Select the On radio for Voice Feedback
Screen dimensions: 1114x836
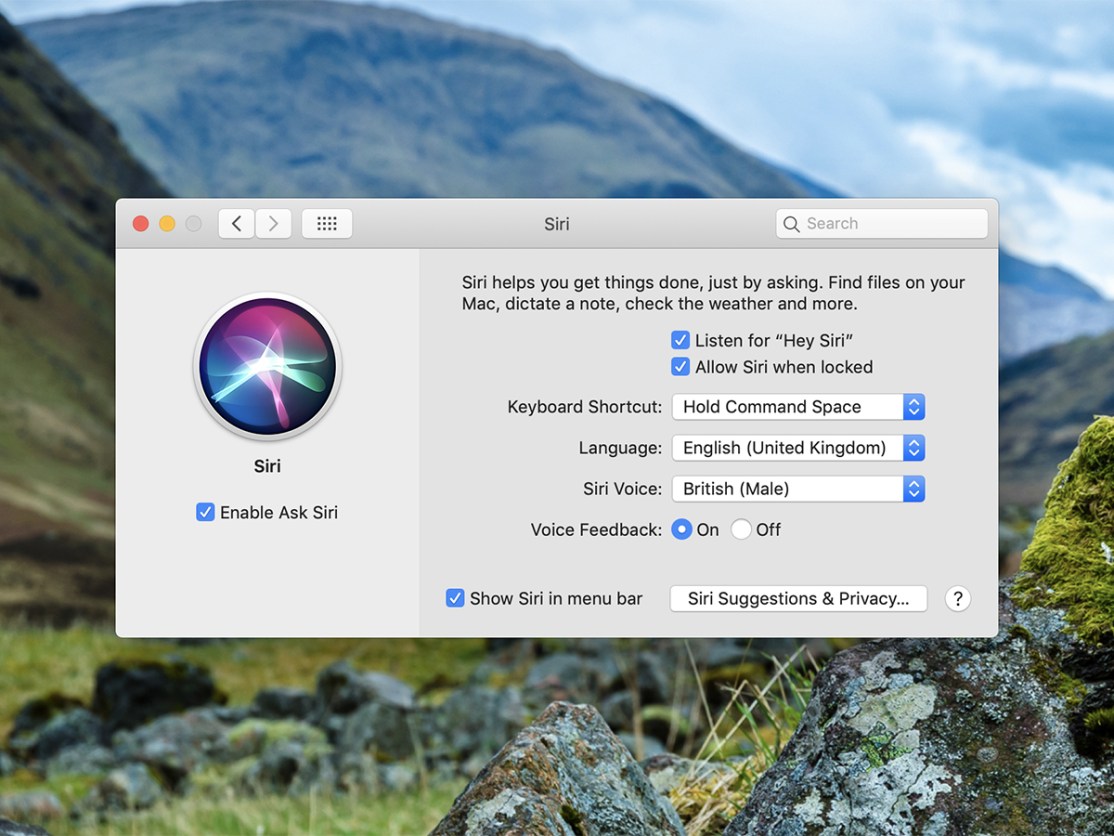pyautogui.click(x=681, y=530)
